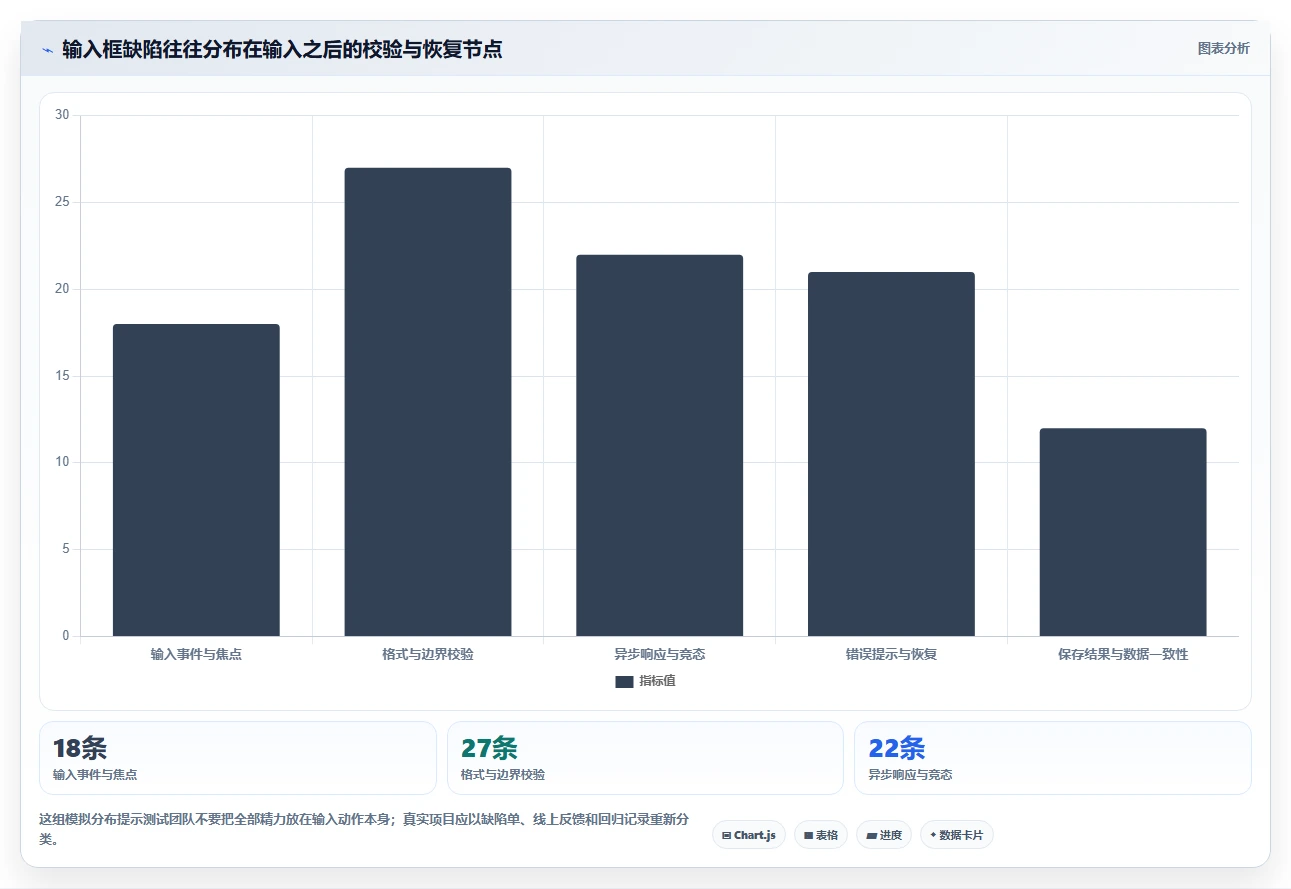
Task: Click the chart title 输入框缺陷往往分布… heading
Action: pos(282,49)
